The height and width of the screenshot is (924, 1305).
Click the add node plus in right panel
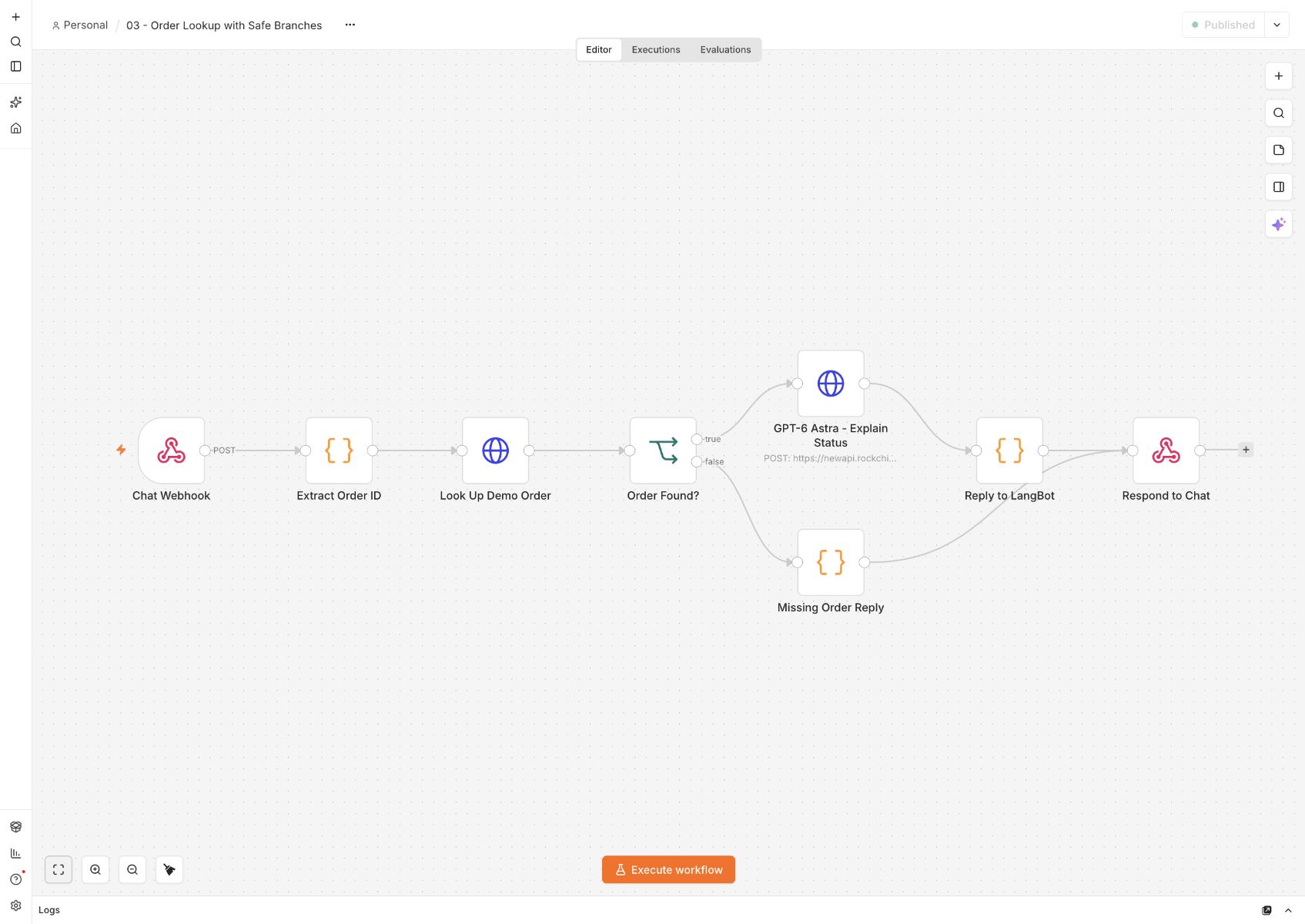[x=1278, y=76]
